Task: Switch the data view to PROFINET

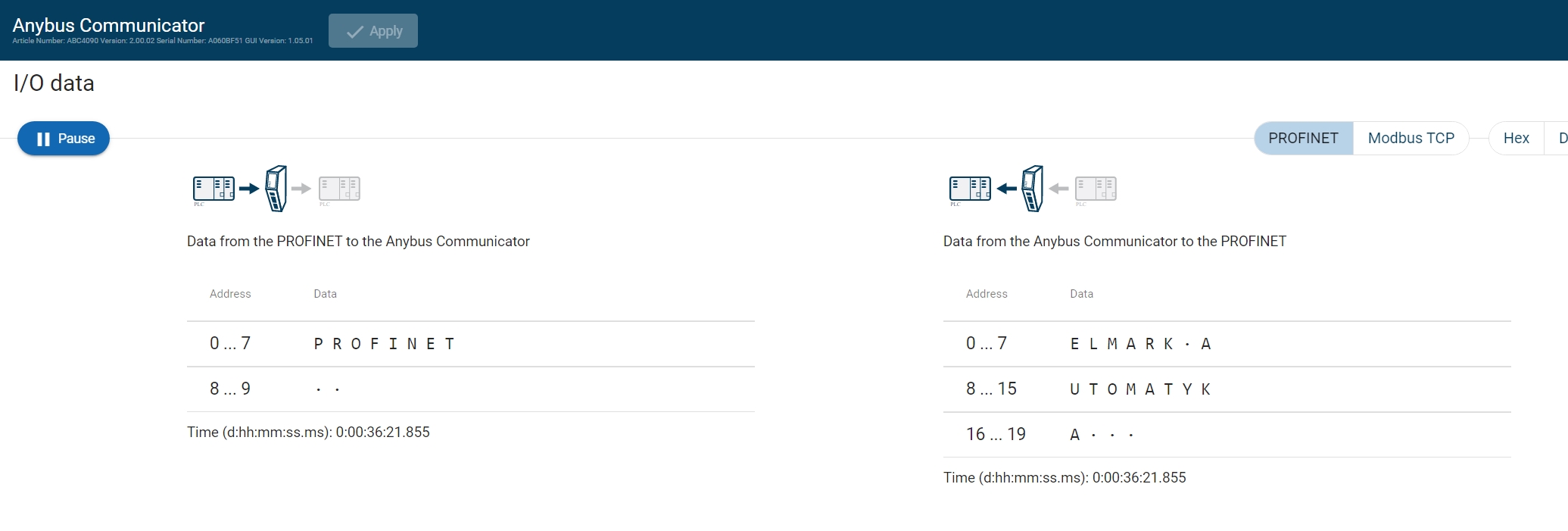Action: tap(1303, 138)
